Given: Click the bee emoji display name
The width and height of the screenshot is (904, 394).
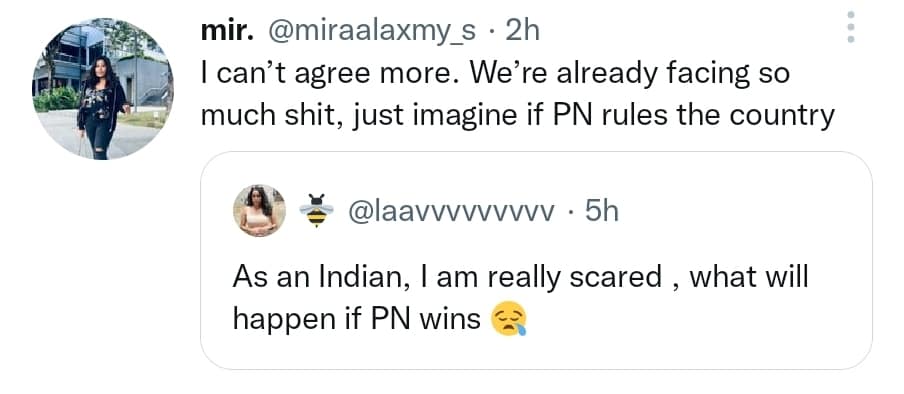Looking at the screenshot, I should tap(317, 212).
